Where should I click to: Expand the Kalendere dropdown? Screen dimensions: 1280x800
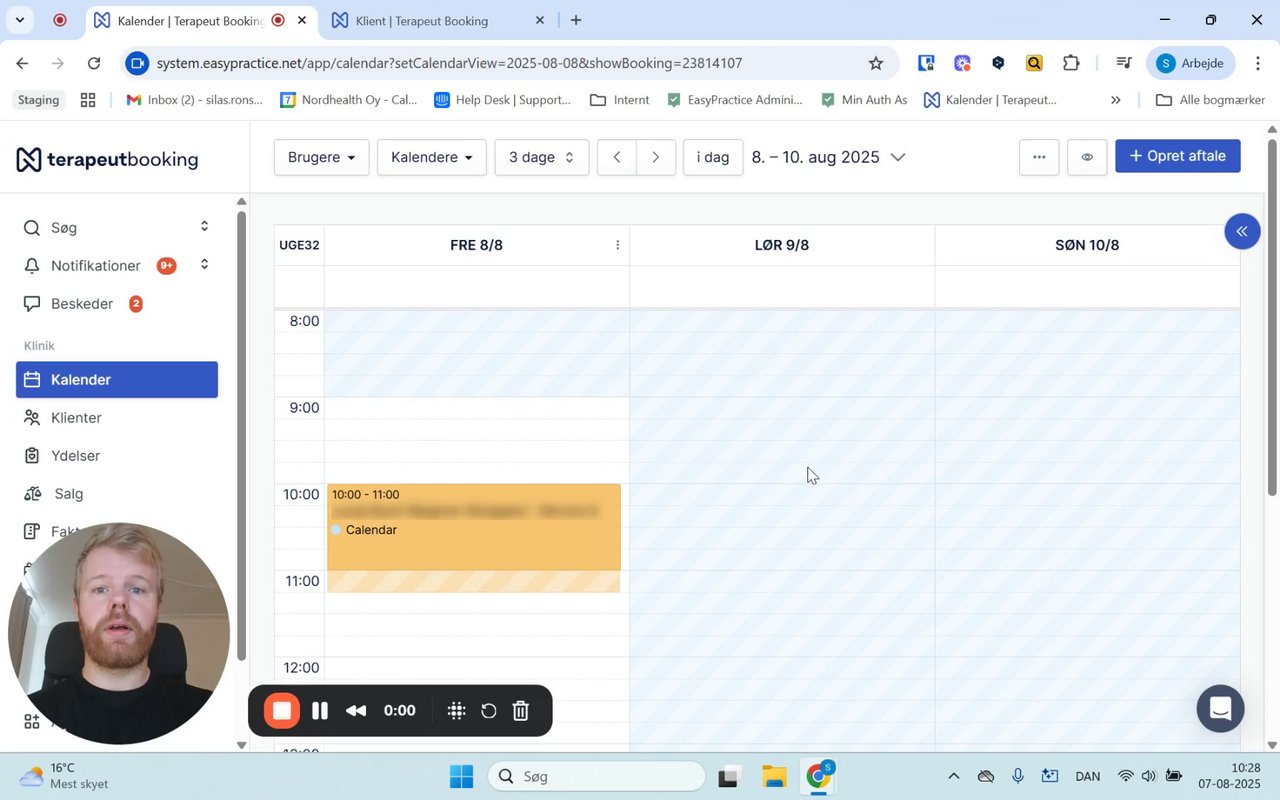tap(432, 157)
